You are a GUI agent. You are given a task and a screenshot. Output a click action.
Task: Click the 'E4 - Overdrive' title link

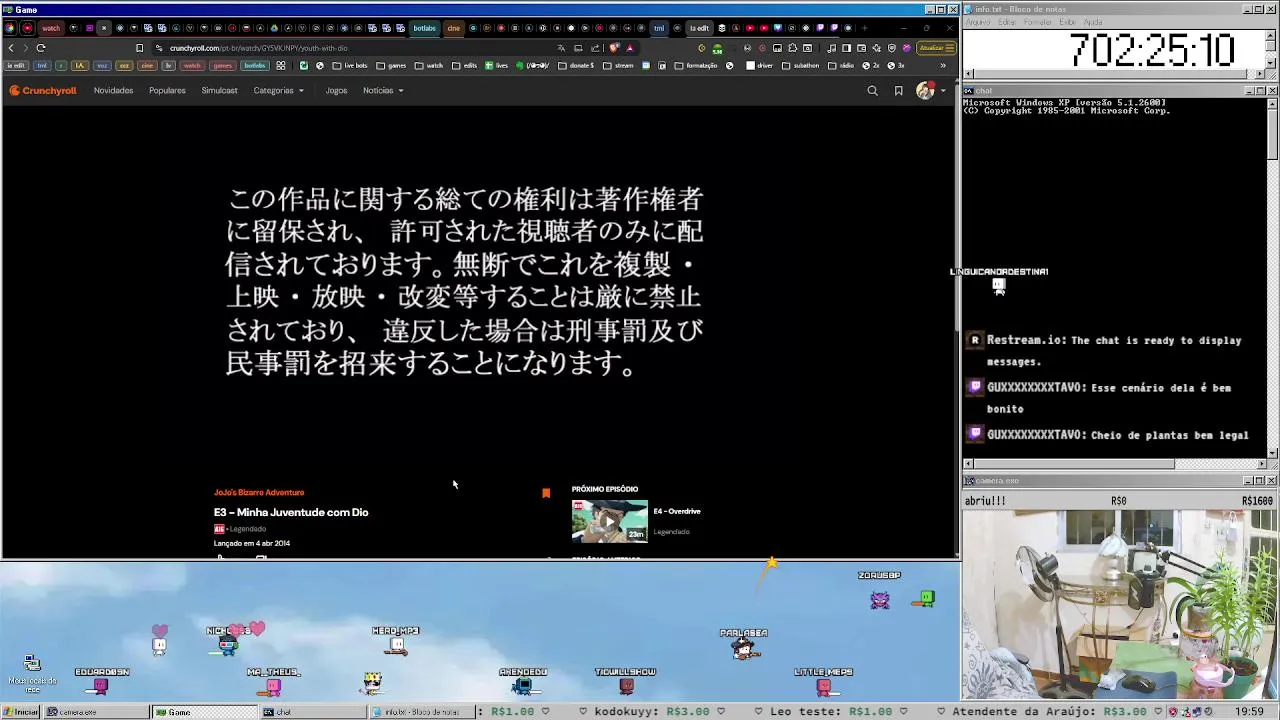(677, 511)
